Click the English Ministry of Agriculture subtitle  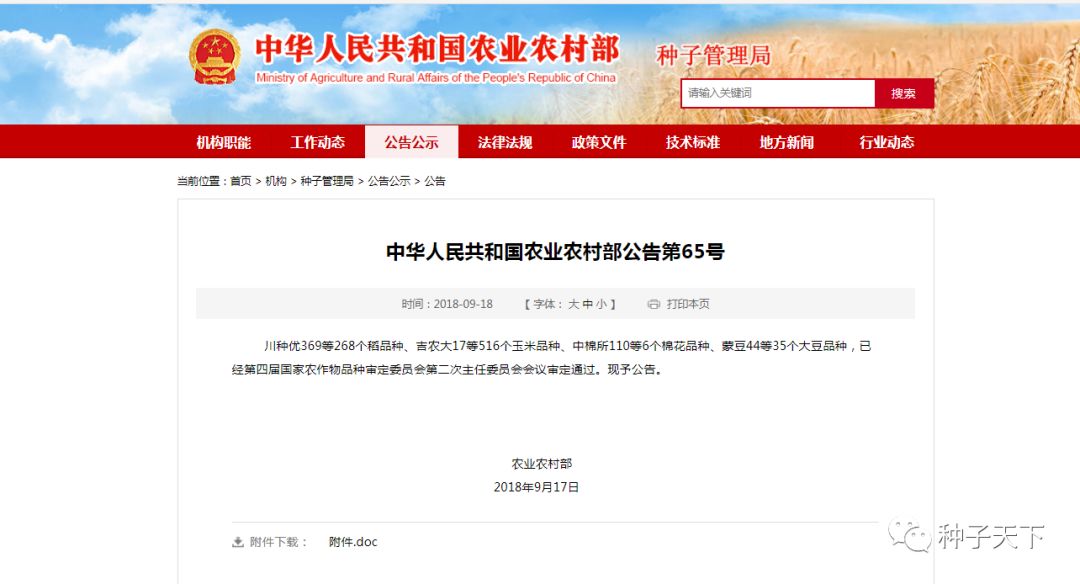pos(436,78)
